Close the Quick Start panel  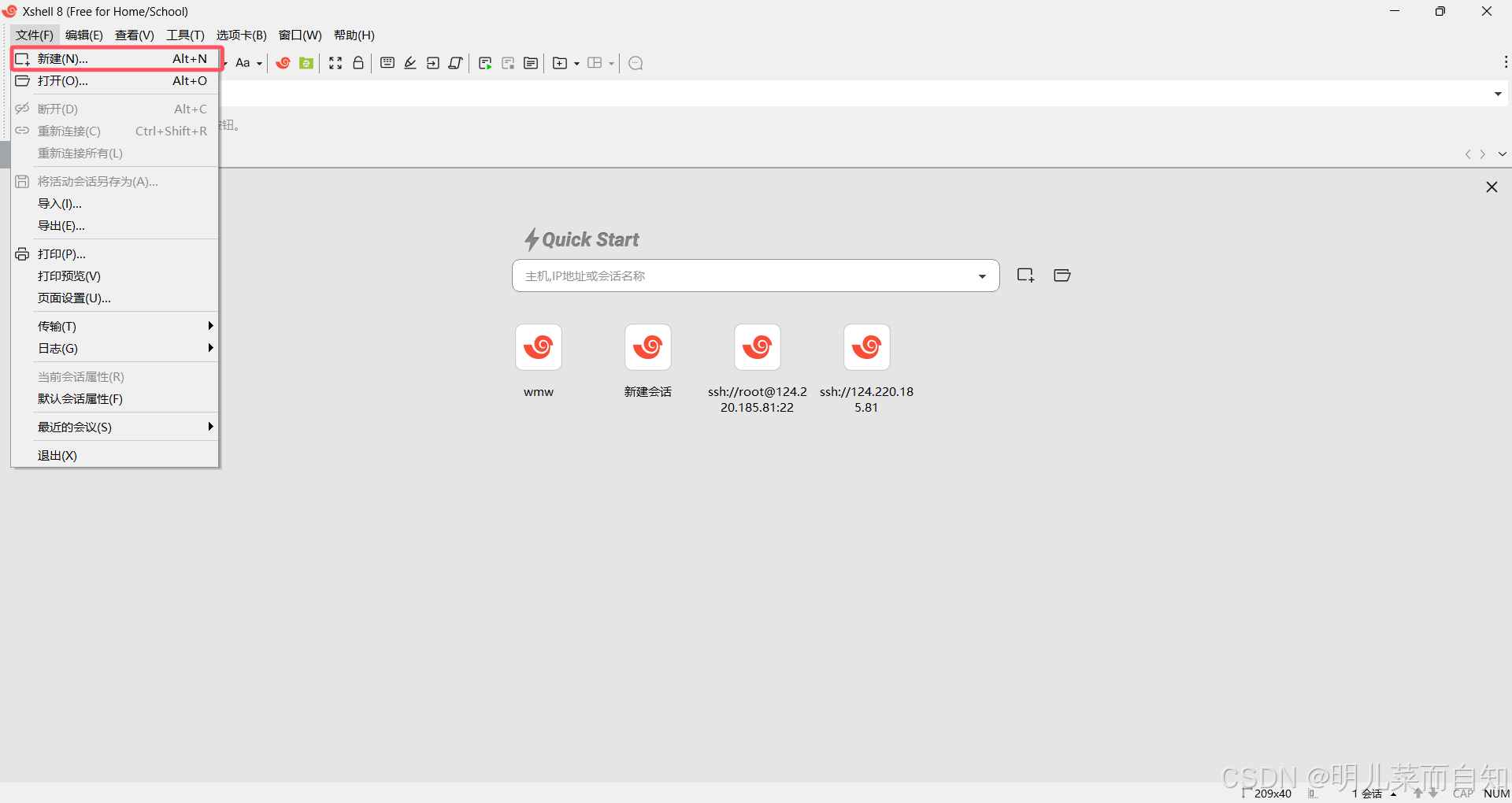(x=1492, y=187)
